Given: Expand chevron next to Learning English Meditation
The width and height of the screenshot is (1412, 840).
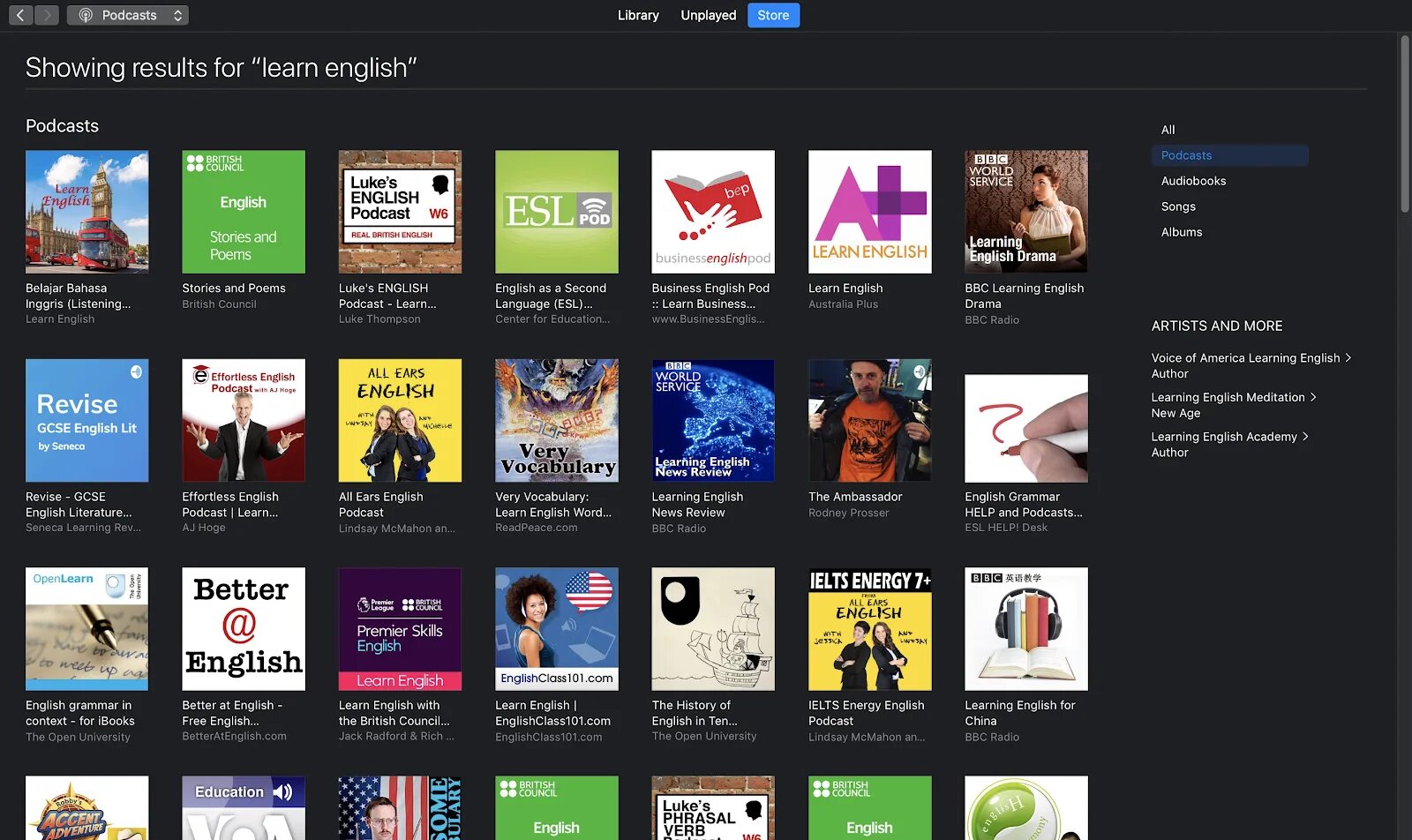Looking at the screenshot, I should point(1313,397).
